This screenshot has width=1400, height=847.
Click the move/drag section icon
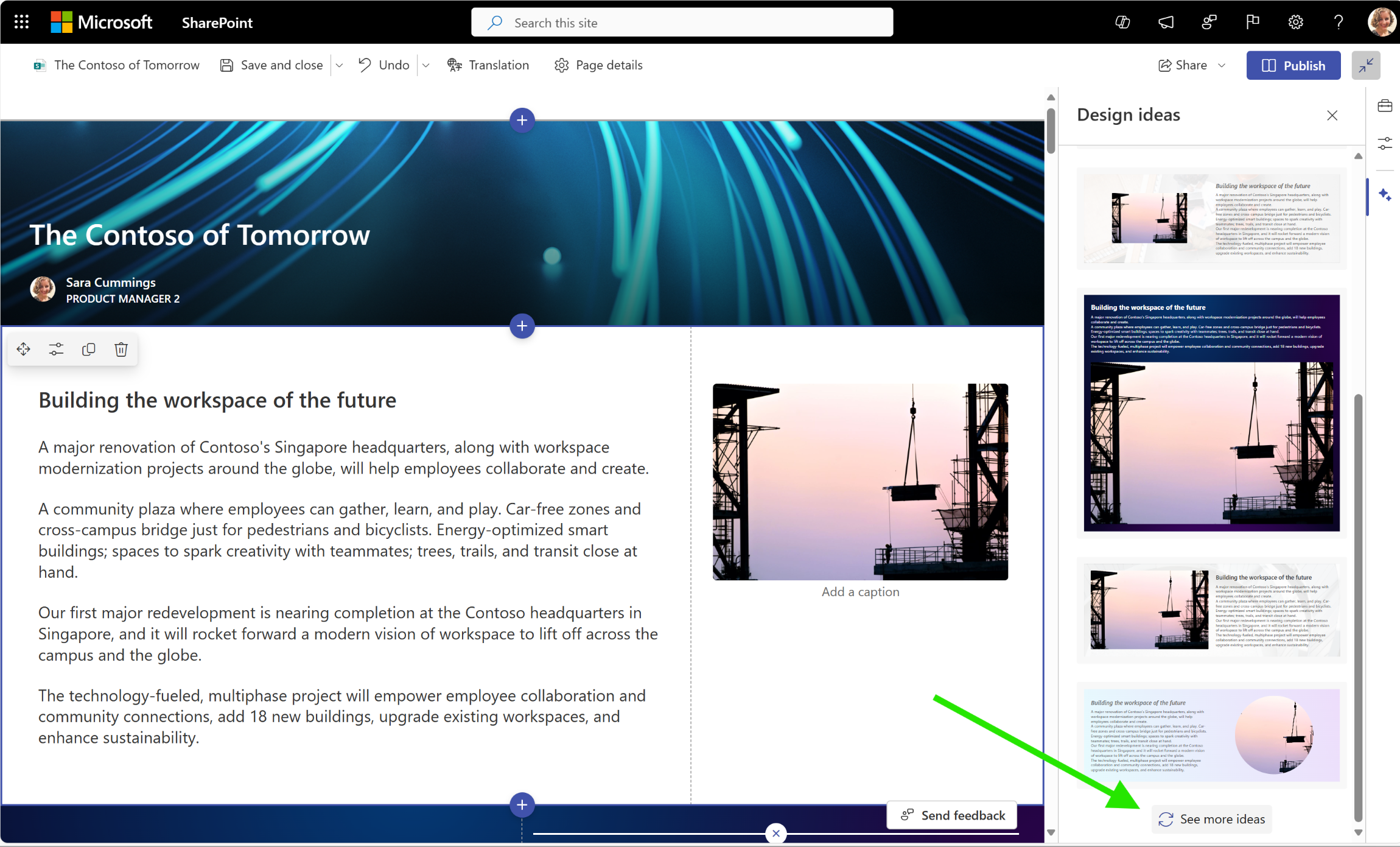point(23,349)
